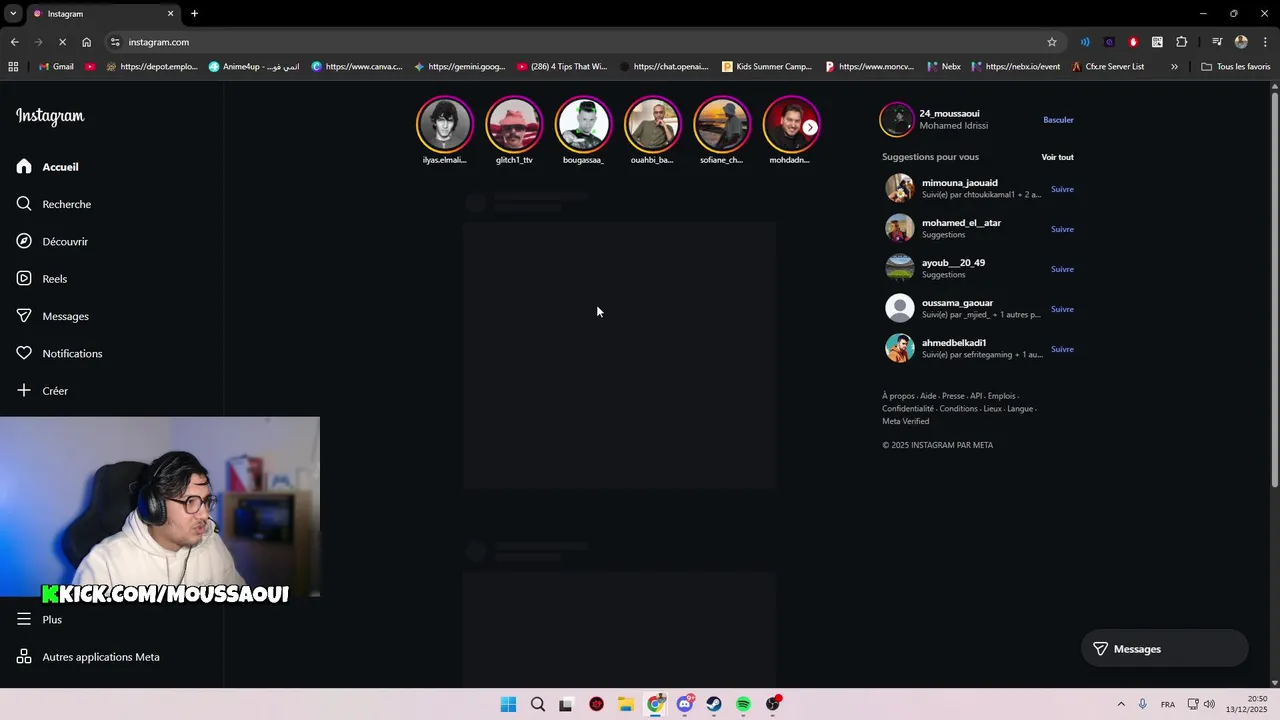The height and width of the screenshot is (720, 1280).
Task: Open the browser apps grid icon
Action: coord(13,67)
